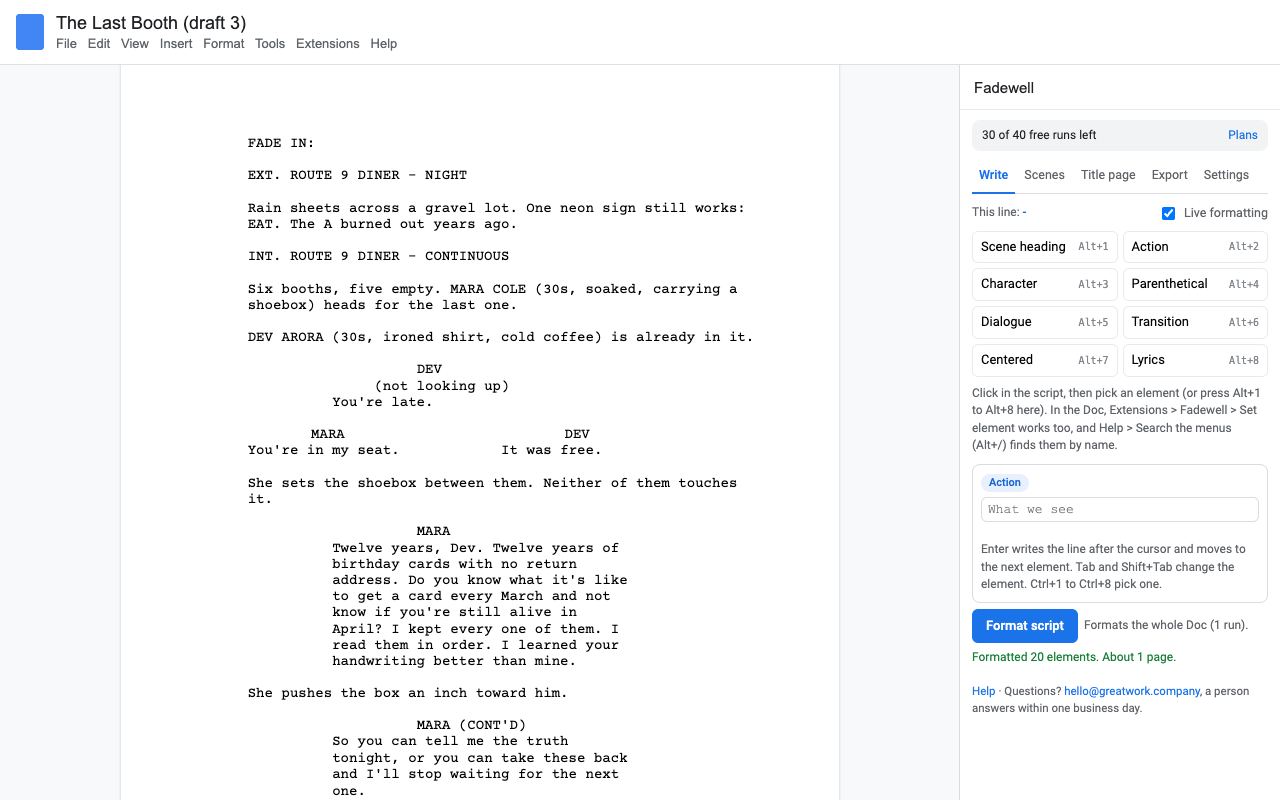
Task: Open the Help link in the sidebar footer
Action: coord(984,691)
